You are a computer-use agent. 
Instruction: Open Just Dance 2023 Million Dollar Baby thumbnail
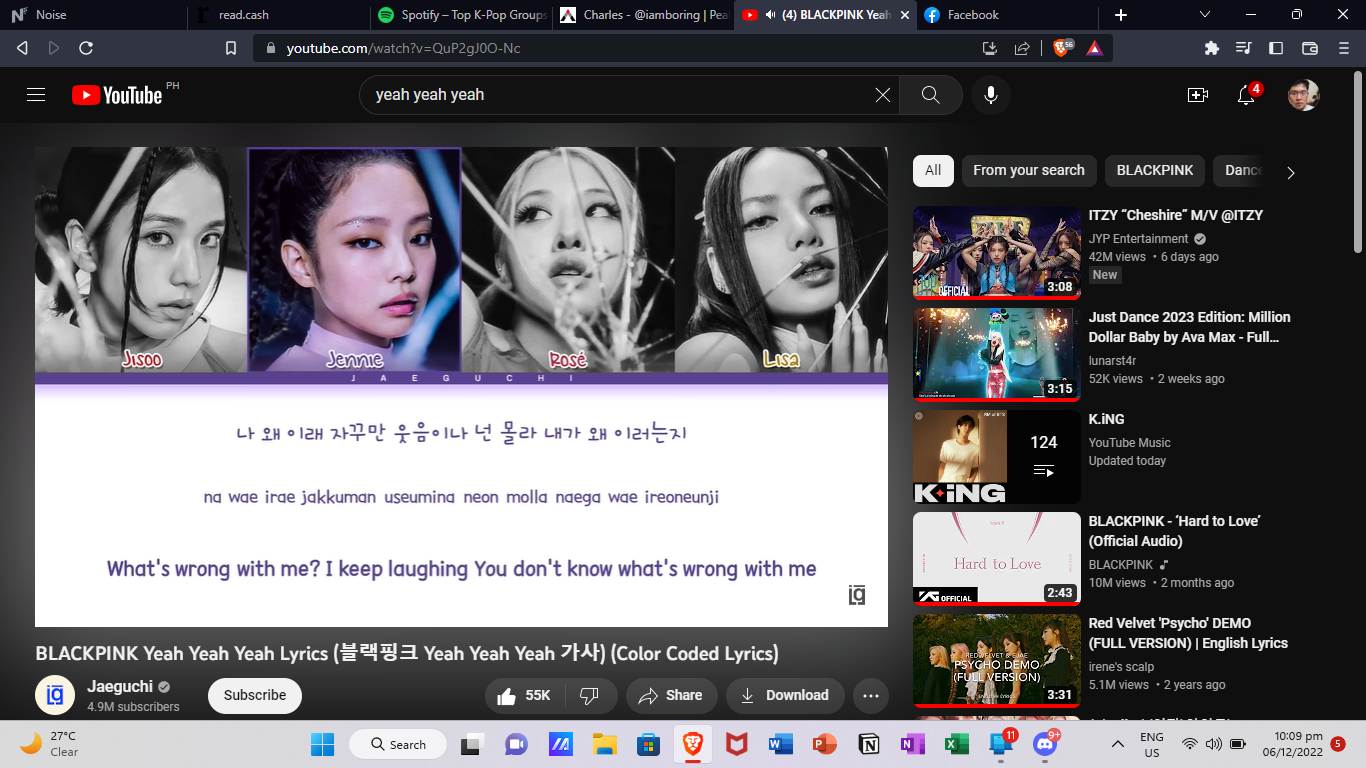(997, 354)
